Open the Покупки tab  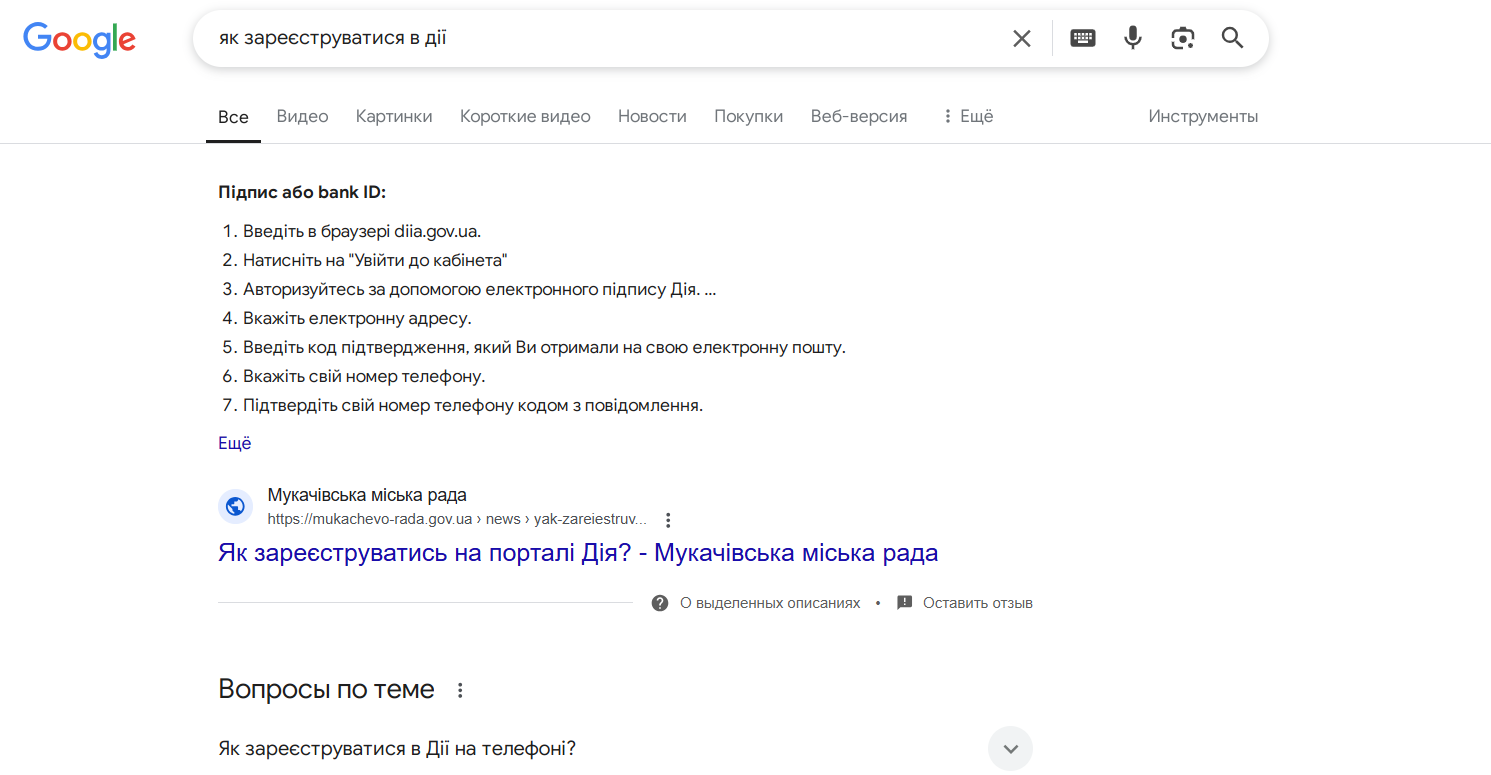[x=748, y=116]
